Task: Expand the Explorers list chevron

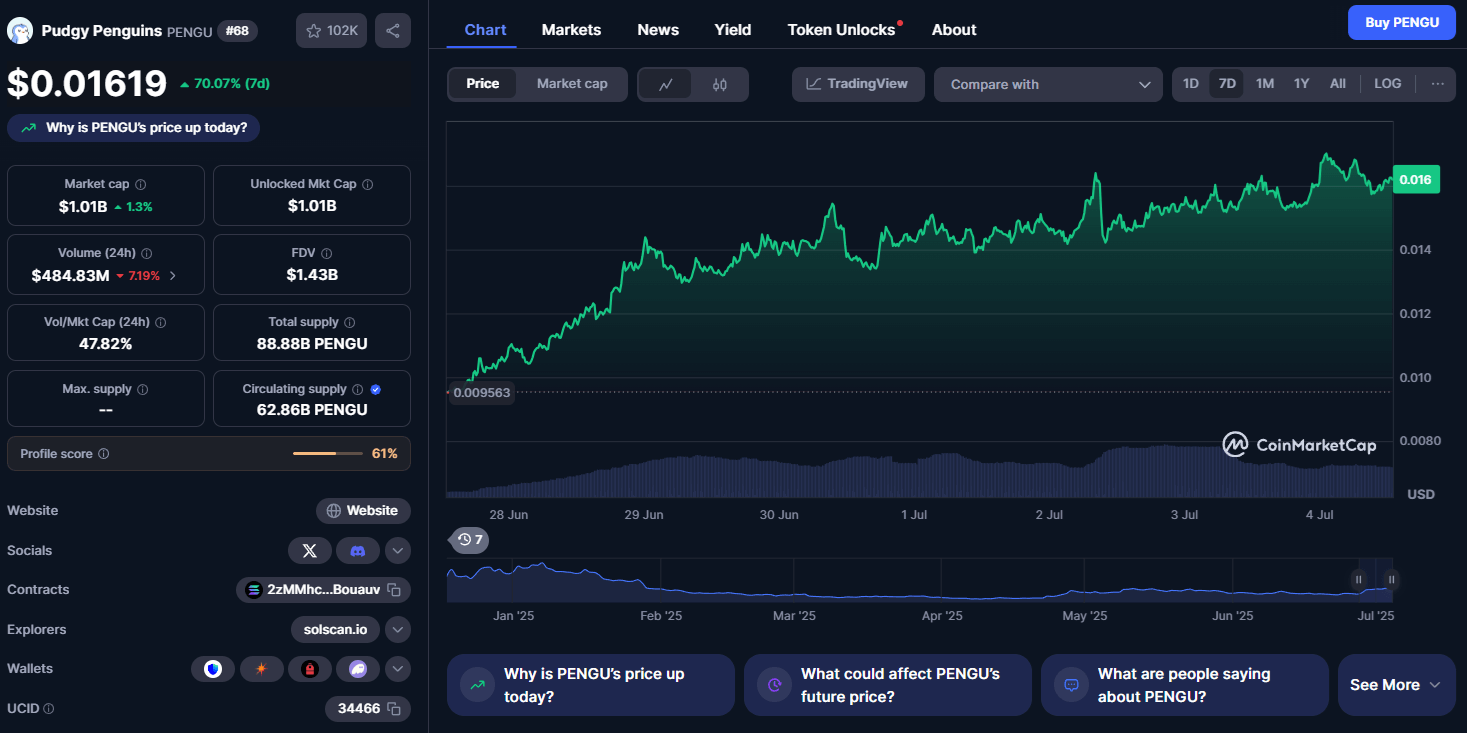Action: (398, 630)
